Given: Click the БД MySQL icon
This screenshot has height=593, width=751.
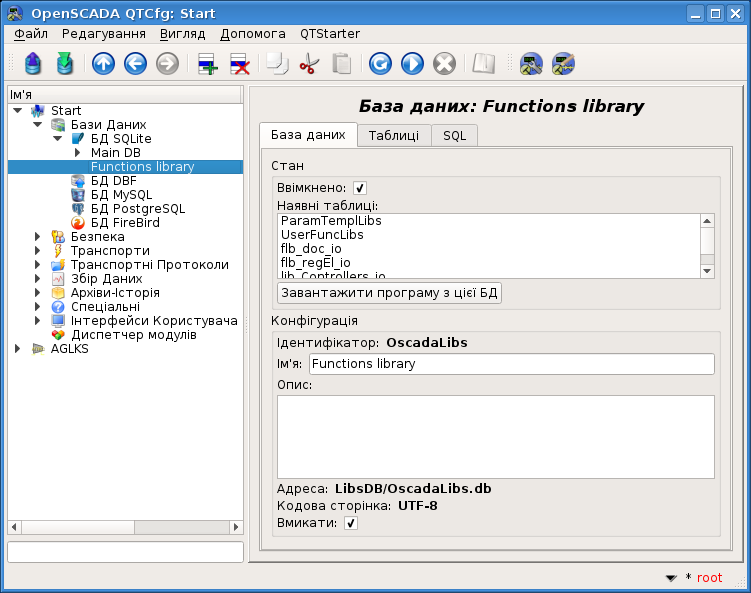Looking at the screenshot, I should click(78, 195).
